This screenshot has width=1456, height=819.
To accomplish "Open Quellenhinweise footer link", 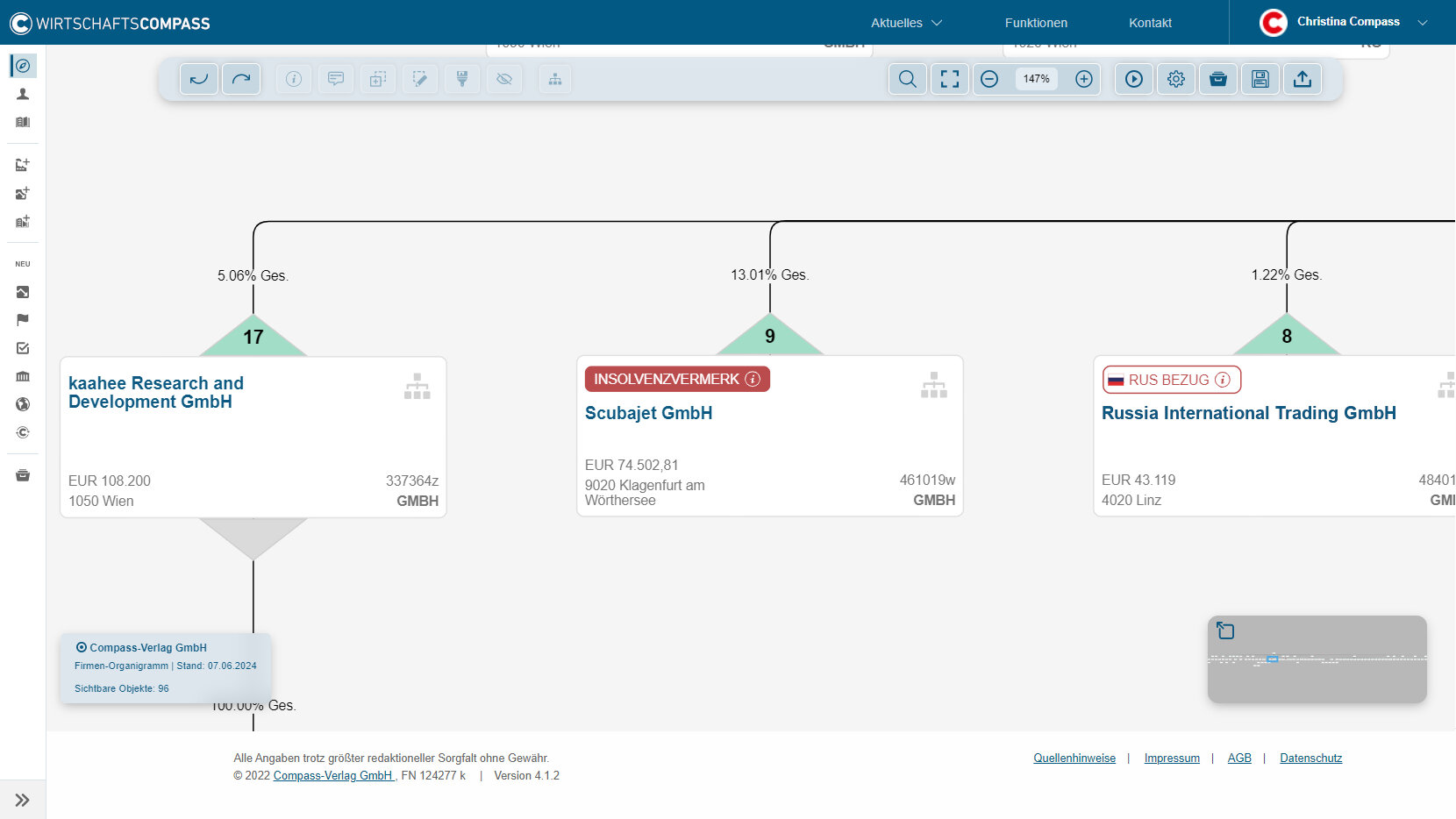I will [x=1074, y=758].
